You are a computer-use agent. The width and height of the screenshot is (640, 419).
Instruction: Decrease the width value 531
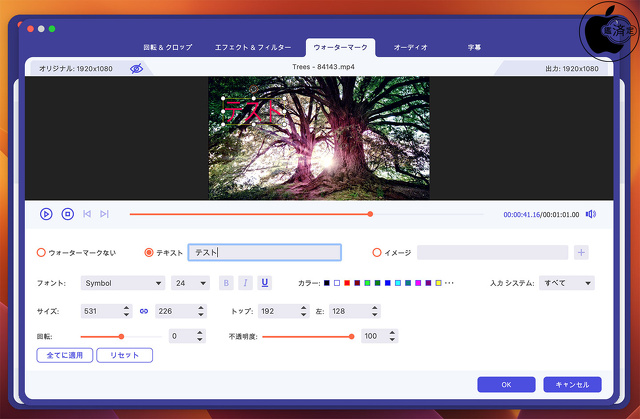point(127,315)
